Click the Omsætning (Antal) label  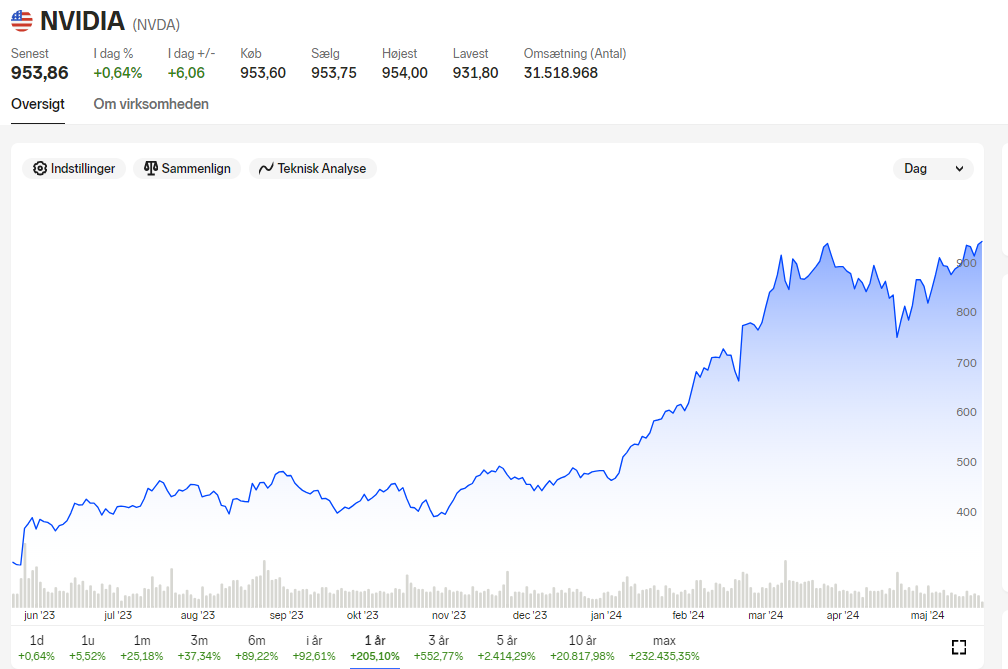pos(575,53)
